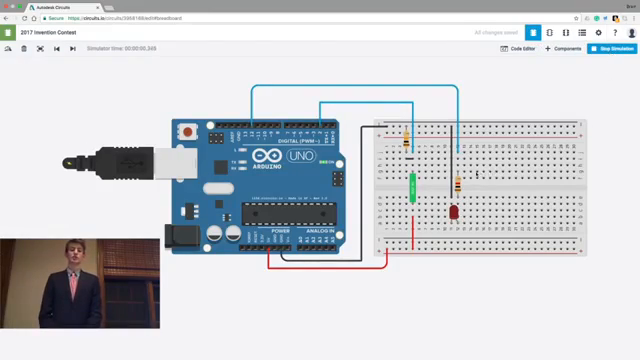The width and height of the screenshot is (640, 360).
Task: Click the green circuits home logo
Action: (8, 33)
